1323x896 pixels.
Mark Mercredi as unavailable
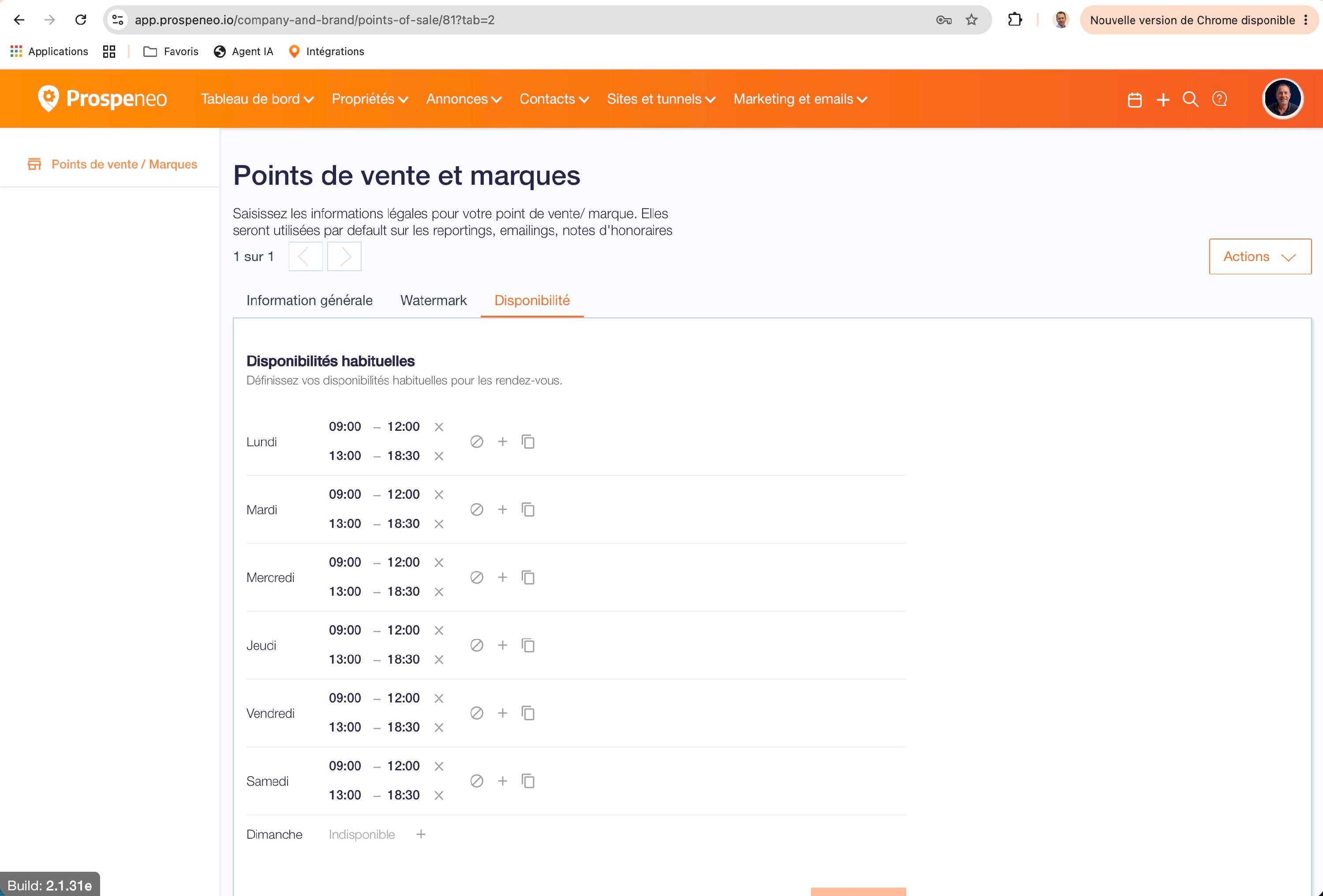(x=476, y=577)
